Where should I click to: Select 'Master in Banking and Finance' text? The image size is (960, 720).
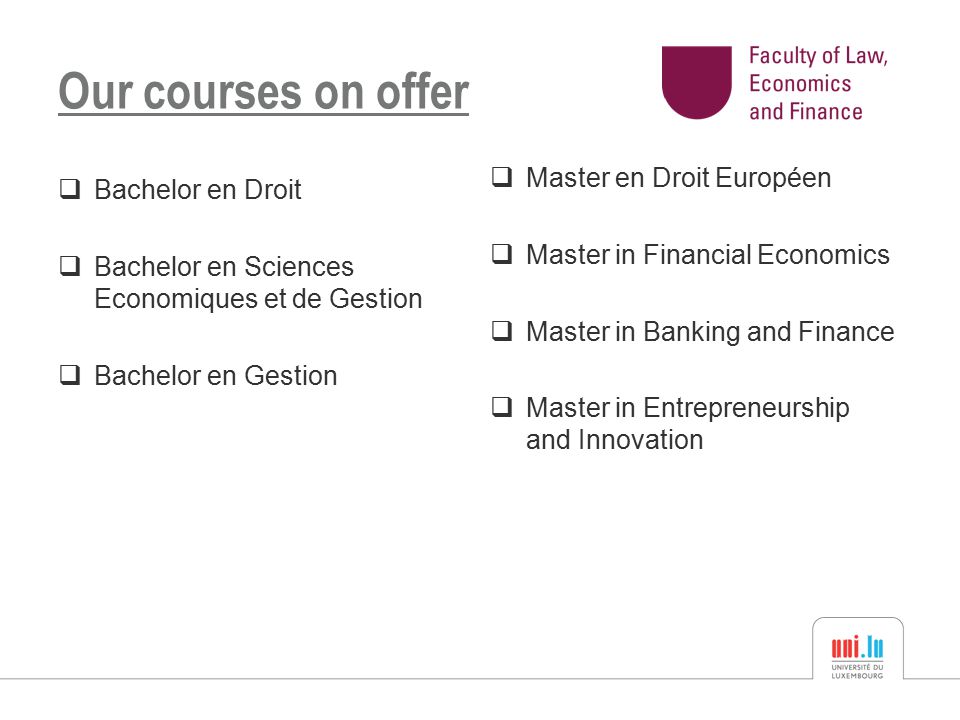pos(710,332)
